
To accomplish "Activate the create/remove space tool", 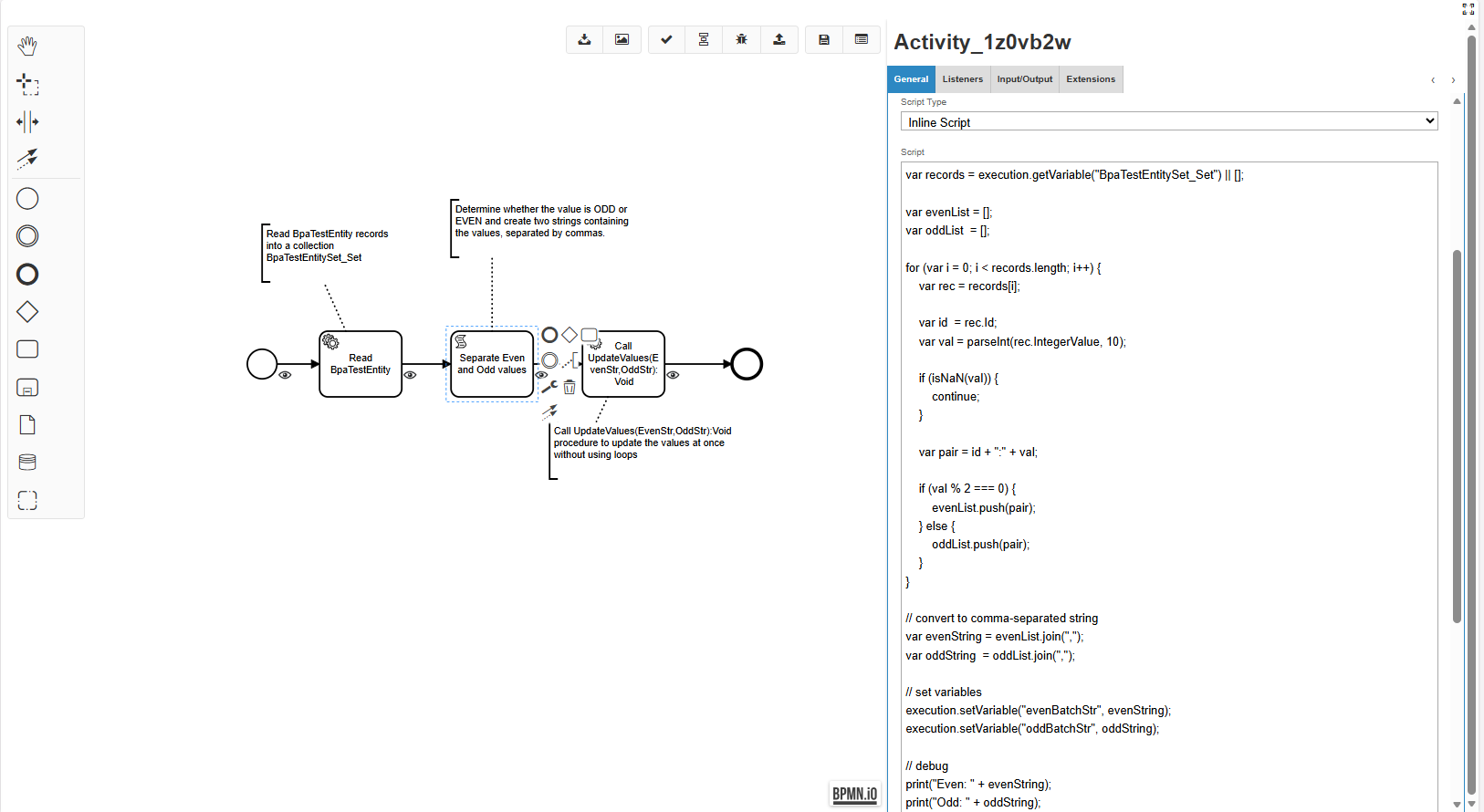I will (27, 121).
